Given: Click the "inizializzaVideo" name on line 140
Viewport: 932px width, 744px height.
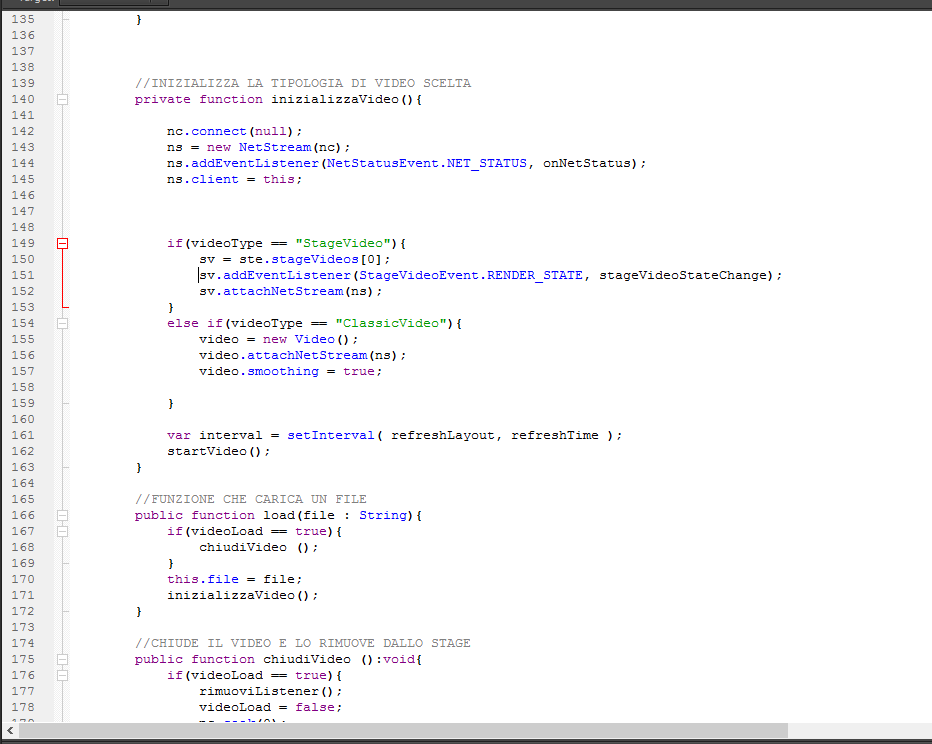Looking at the screenshot, I should pos(335,99).
